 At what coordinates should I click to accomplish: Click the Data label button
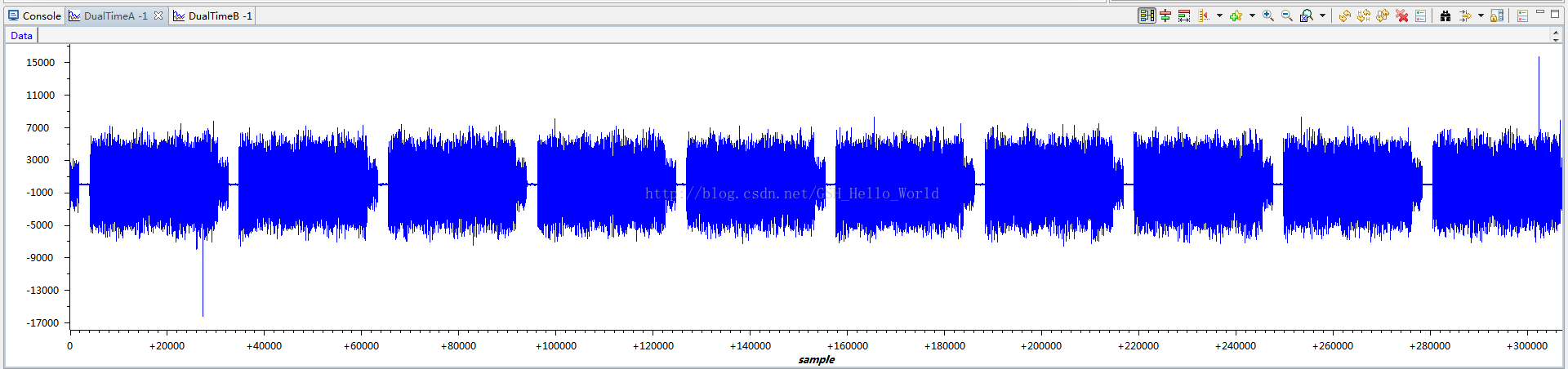(22, 35)
